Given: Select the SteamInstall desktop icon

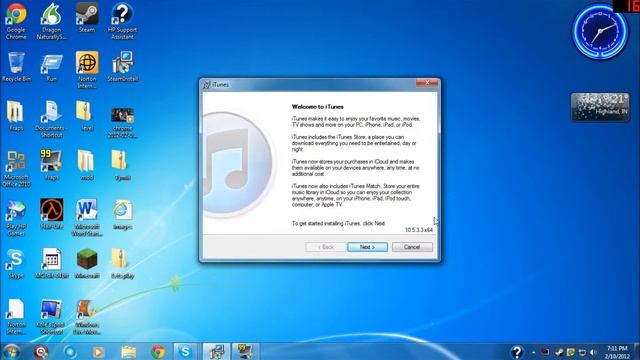Looking at the screenshot, I should (x=122, y=67).
